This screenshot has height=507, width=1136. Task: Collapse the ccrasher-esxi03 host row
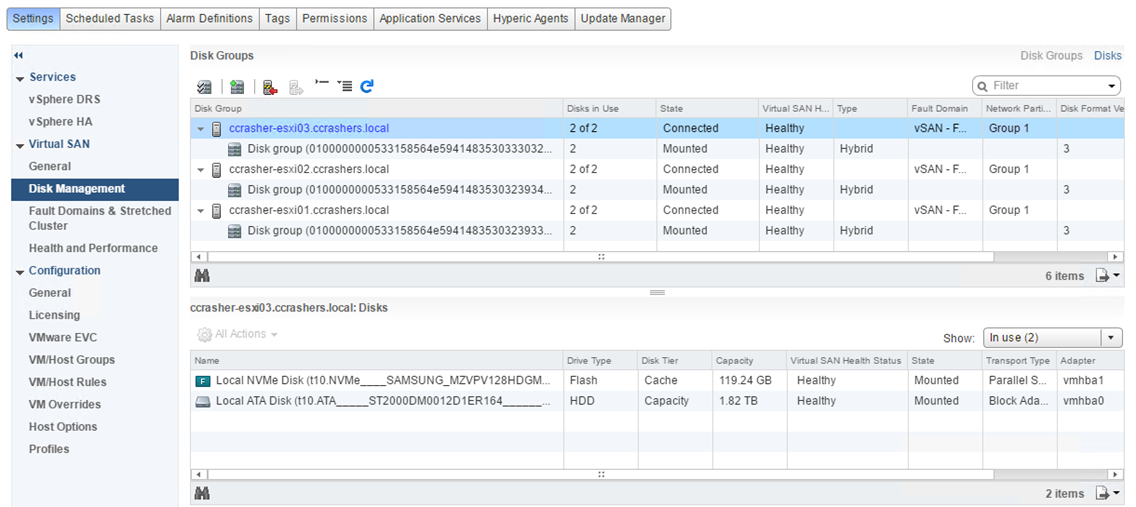tap(201, 129)
